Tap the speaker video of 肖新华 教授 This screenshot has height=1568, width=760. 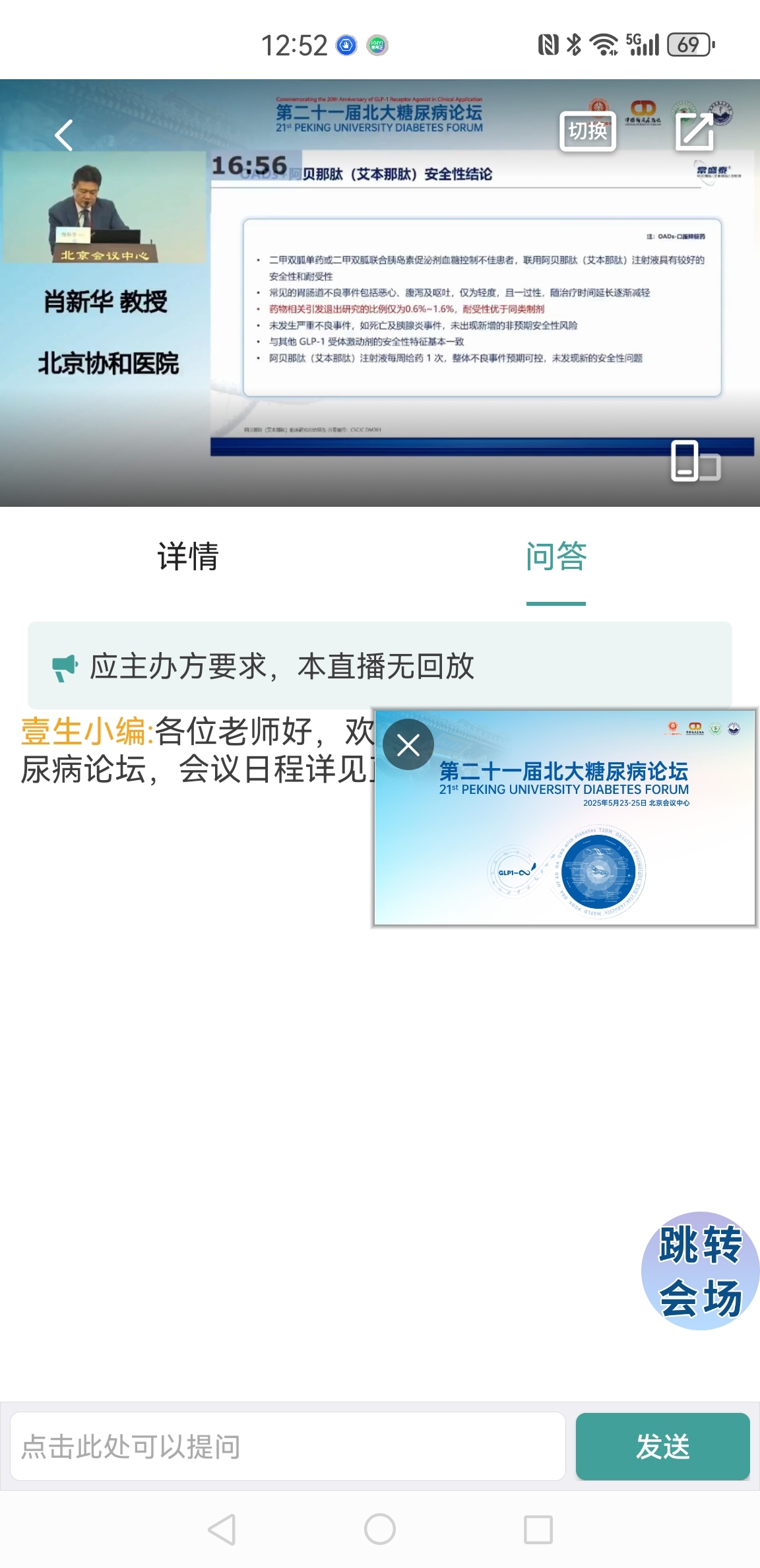[x=104, y=207]
